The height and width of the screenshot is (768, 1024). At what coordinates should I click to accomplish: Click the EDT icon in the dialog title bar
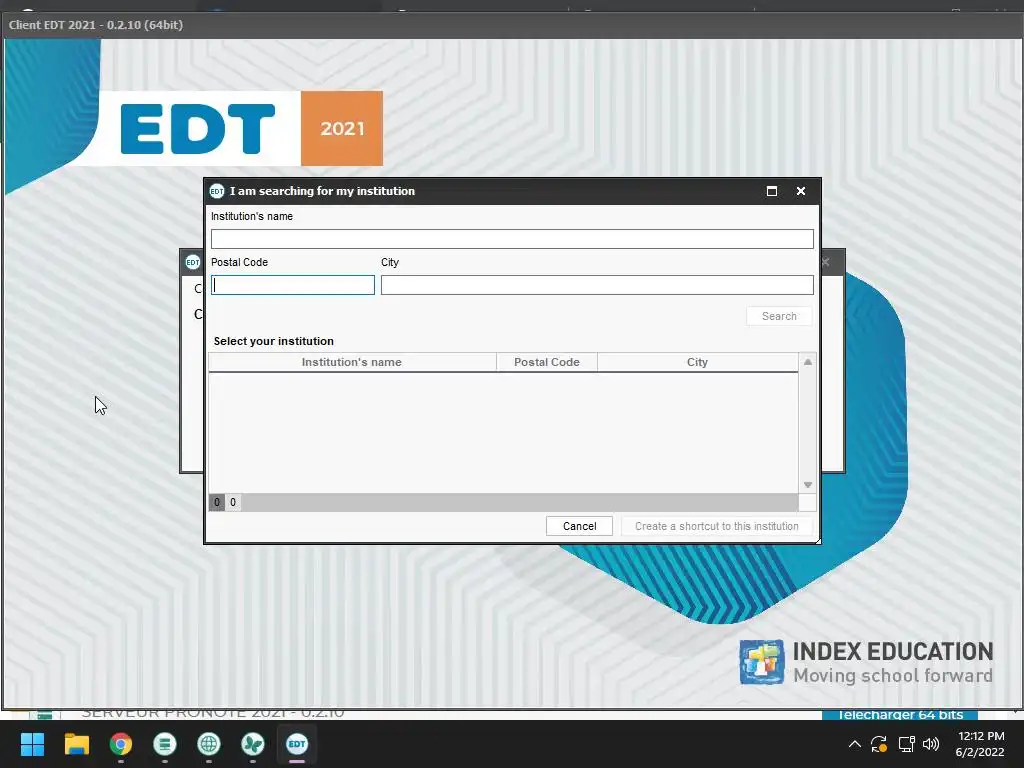pos(217,191)
